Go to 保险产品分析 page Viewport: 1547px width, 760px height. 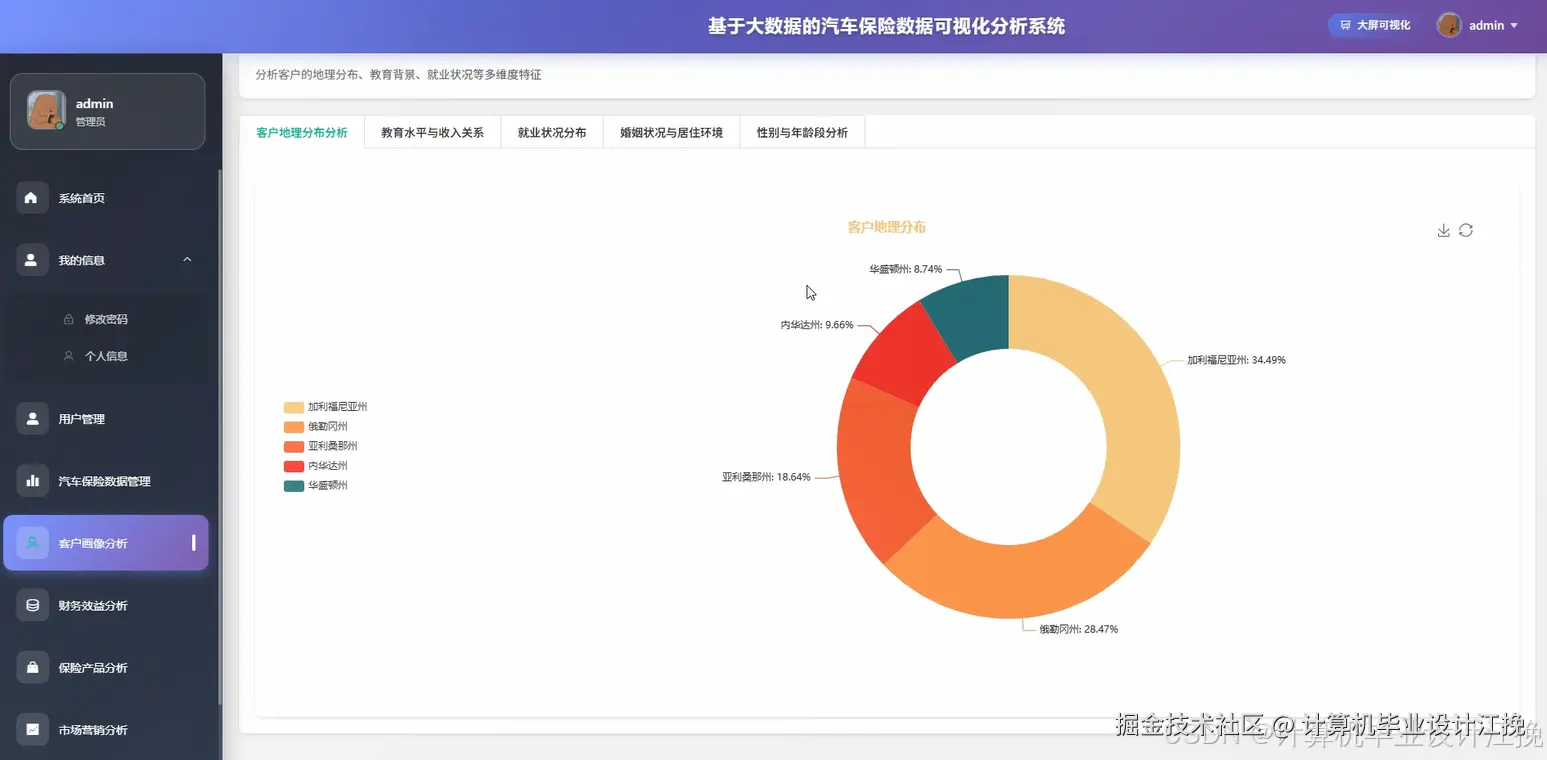click(x=106, y=667)
